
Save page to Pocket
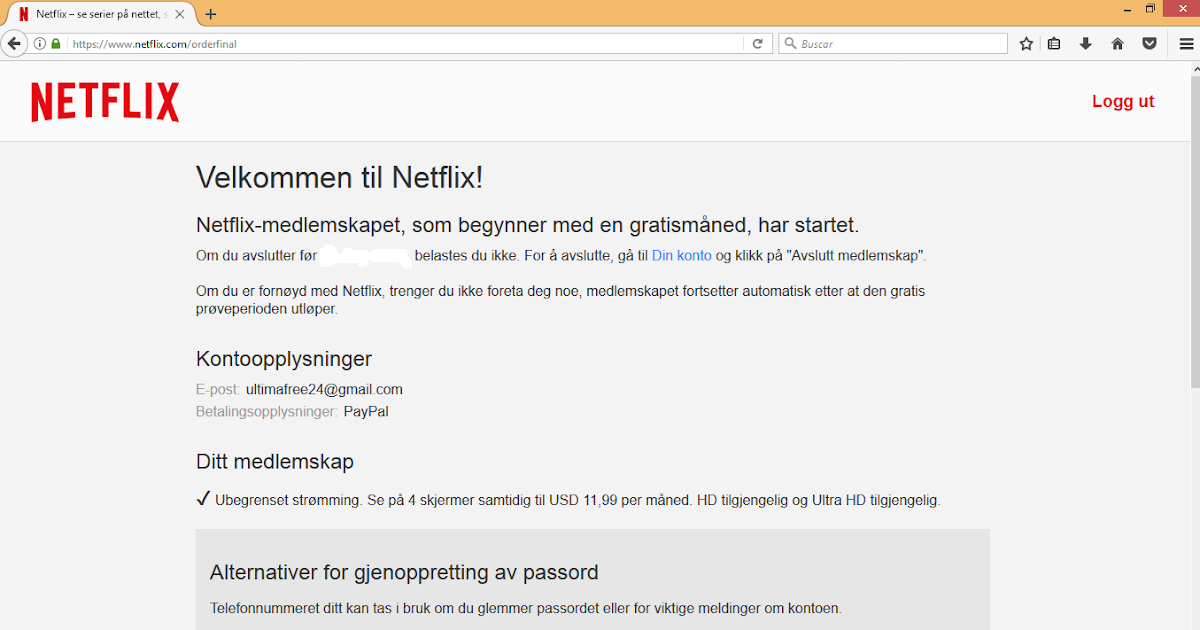click(x=1149, y=43)
